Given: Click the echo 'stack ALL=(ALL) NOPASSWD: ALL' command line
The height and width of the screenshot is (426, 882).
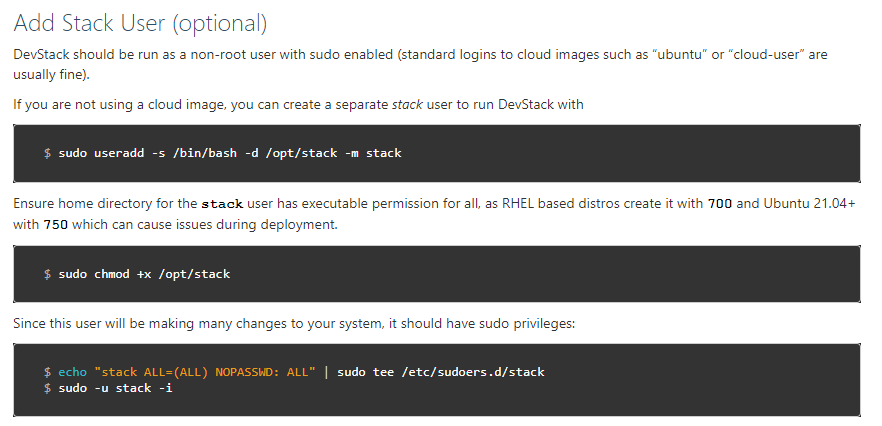Looking at the screenshot, I should (294, 372).
